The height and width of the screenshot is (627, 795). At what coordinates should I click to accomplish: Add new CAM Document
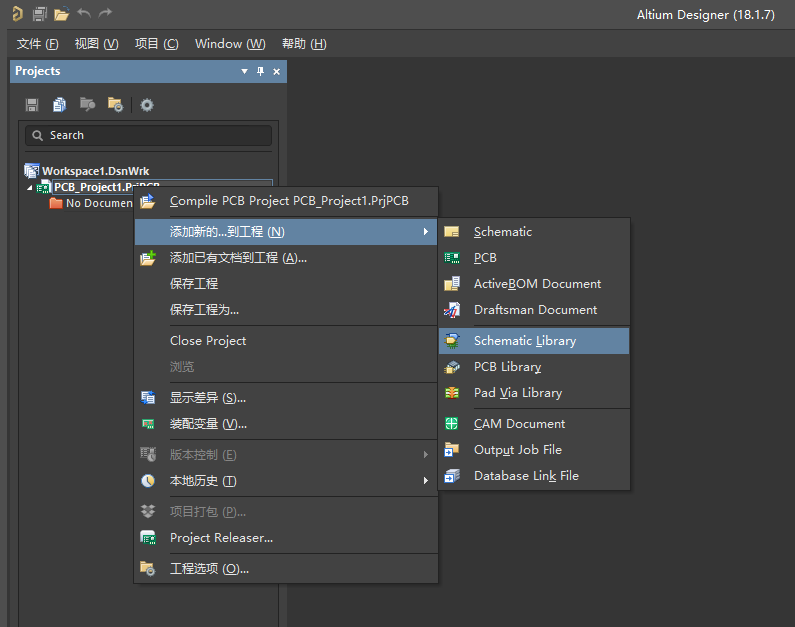pyautogui.click(x=534, y=424)
